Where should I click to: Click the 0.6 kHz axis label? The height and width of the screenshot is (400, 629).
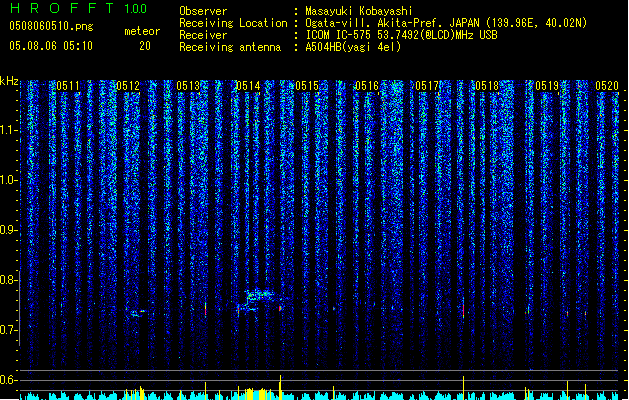[8, 380]
